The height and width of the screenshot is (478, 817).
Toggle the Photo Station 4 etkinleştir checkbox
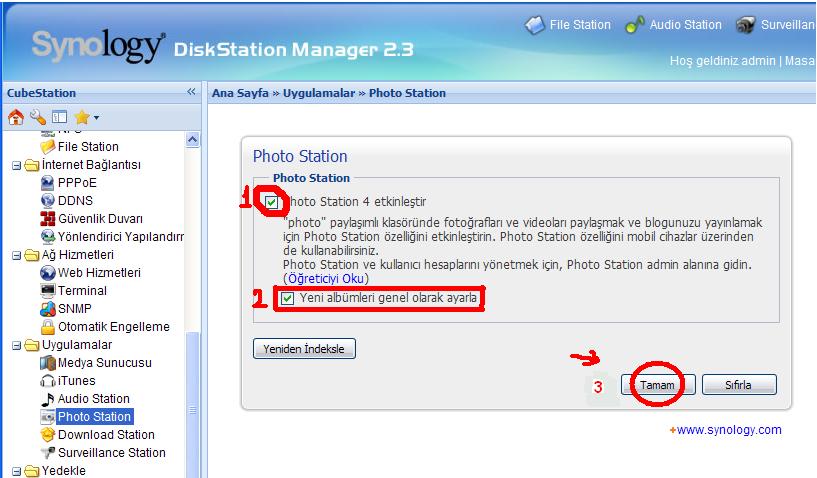coord(272,202)
